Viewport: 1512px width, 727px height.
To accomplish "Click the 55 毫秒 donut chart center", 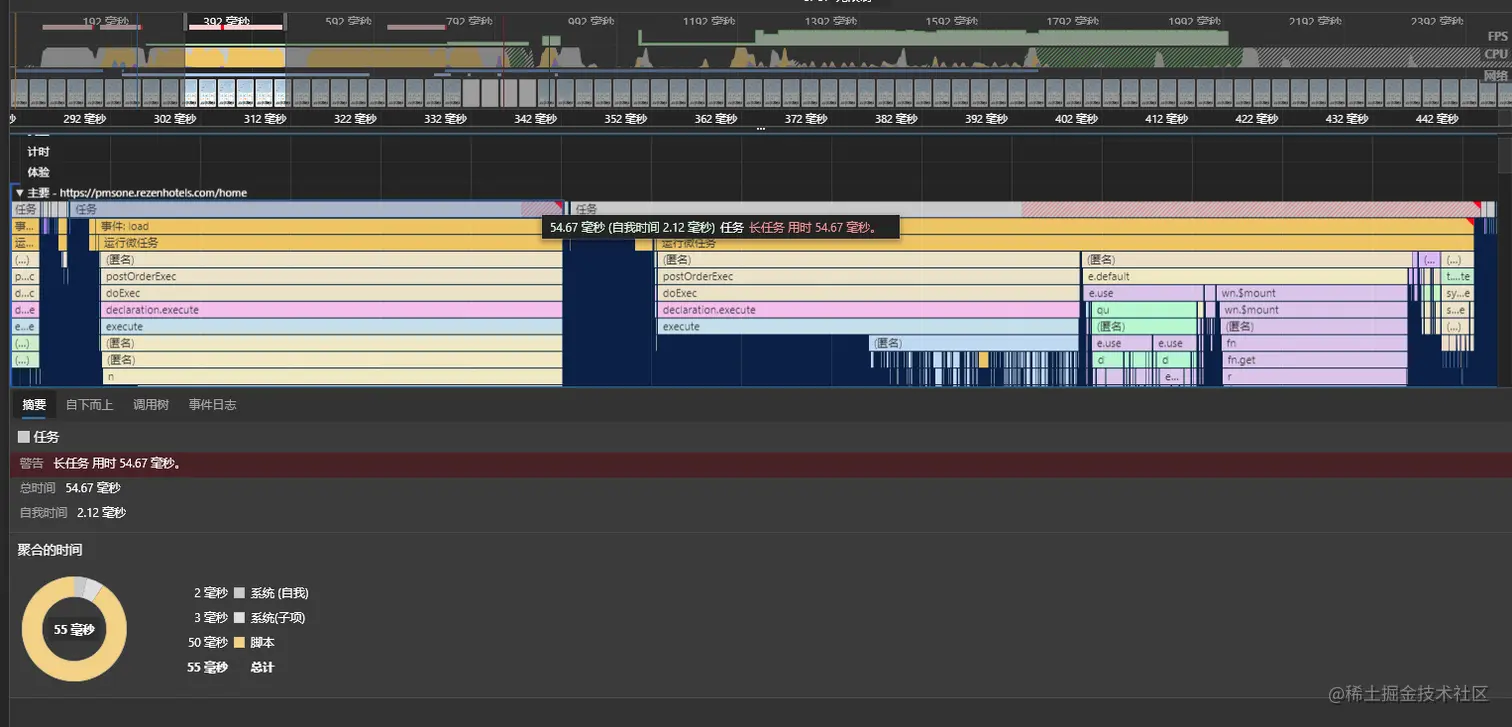I will pyautogui.click(x=74, y=630).
